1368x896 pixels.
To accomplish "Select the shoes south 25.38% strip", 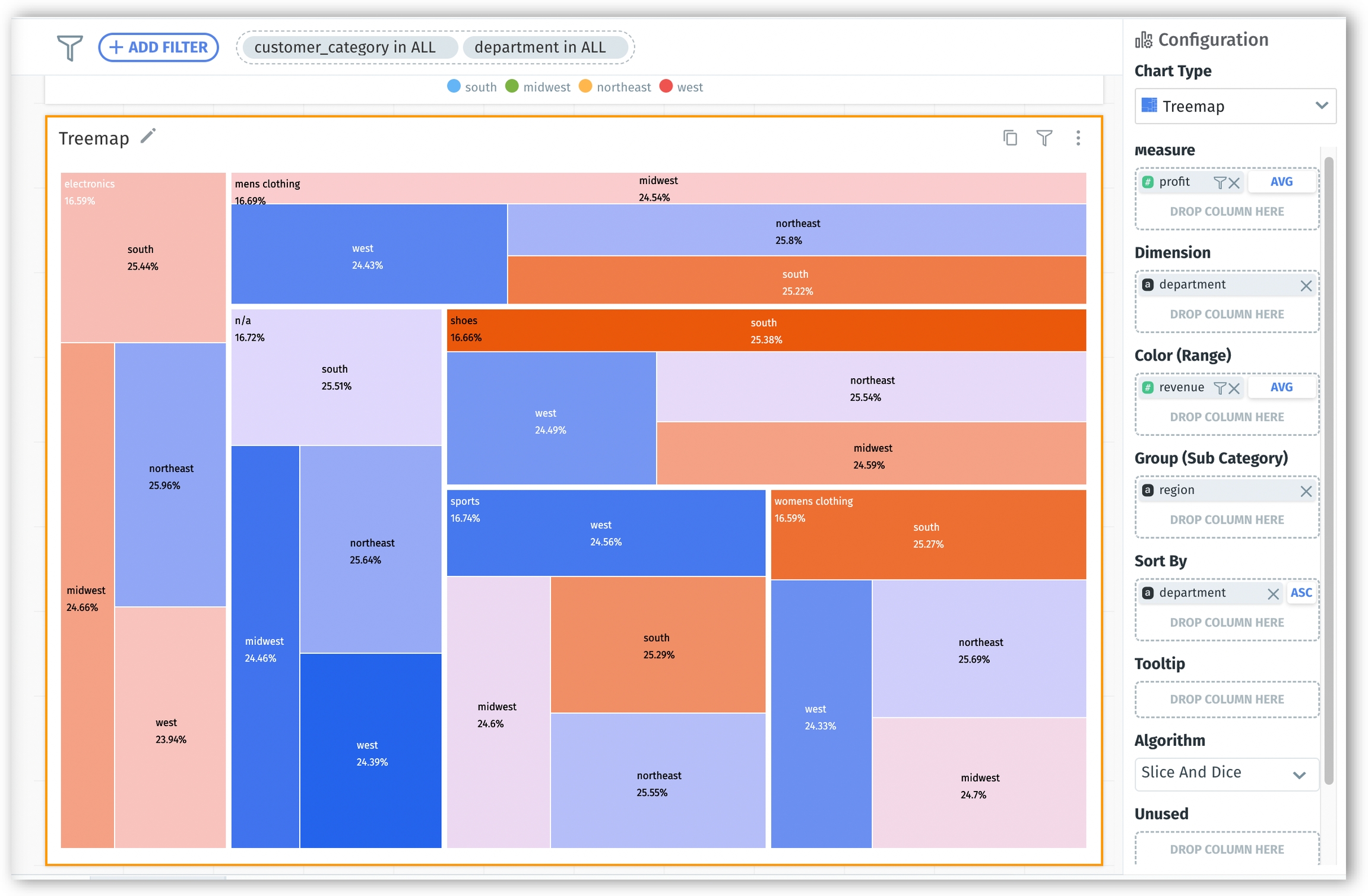I will [766, 331].
